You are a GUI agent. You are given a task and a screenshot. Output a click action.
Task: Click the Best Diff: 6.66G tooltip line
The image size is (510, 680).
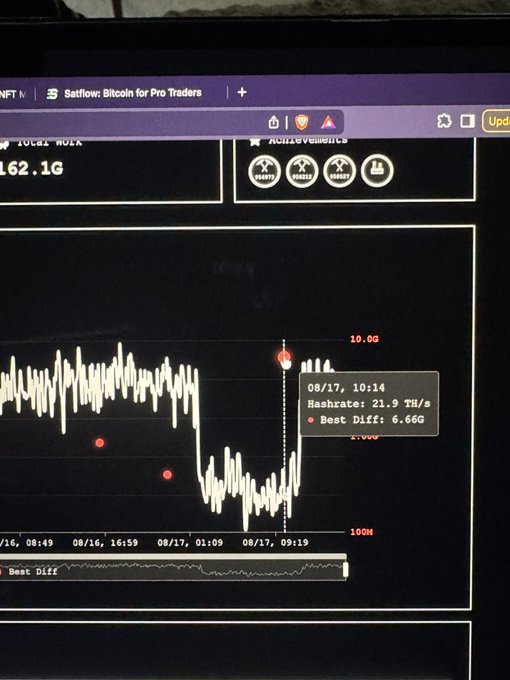pyautogui.click(x=366, y=420)
